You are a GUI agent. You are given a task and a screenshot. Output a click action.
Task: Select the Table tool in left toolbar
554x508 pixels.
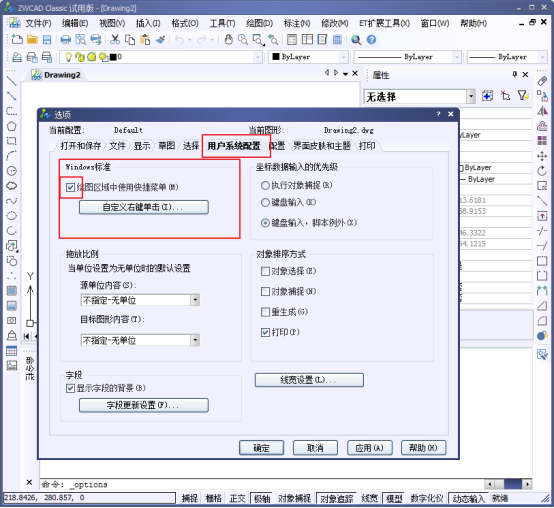coord(12,350)
